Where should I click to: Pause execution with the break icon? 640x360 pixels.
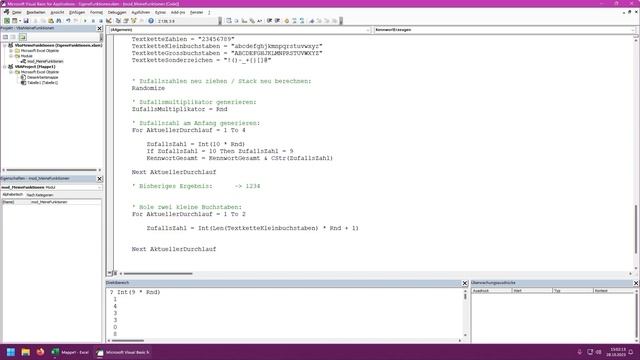coord(93,21)
